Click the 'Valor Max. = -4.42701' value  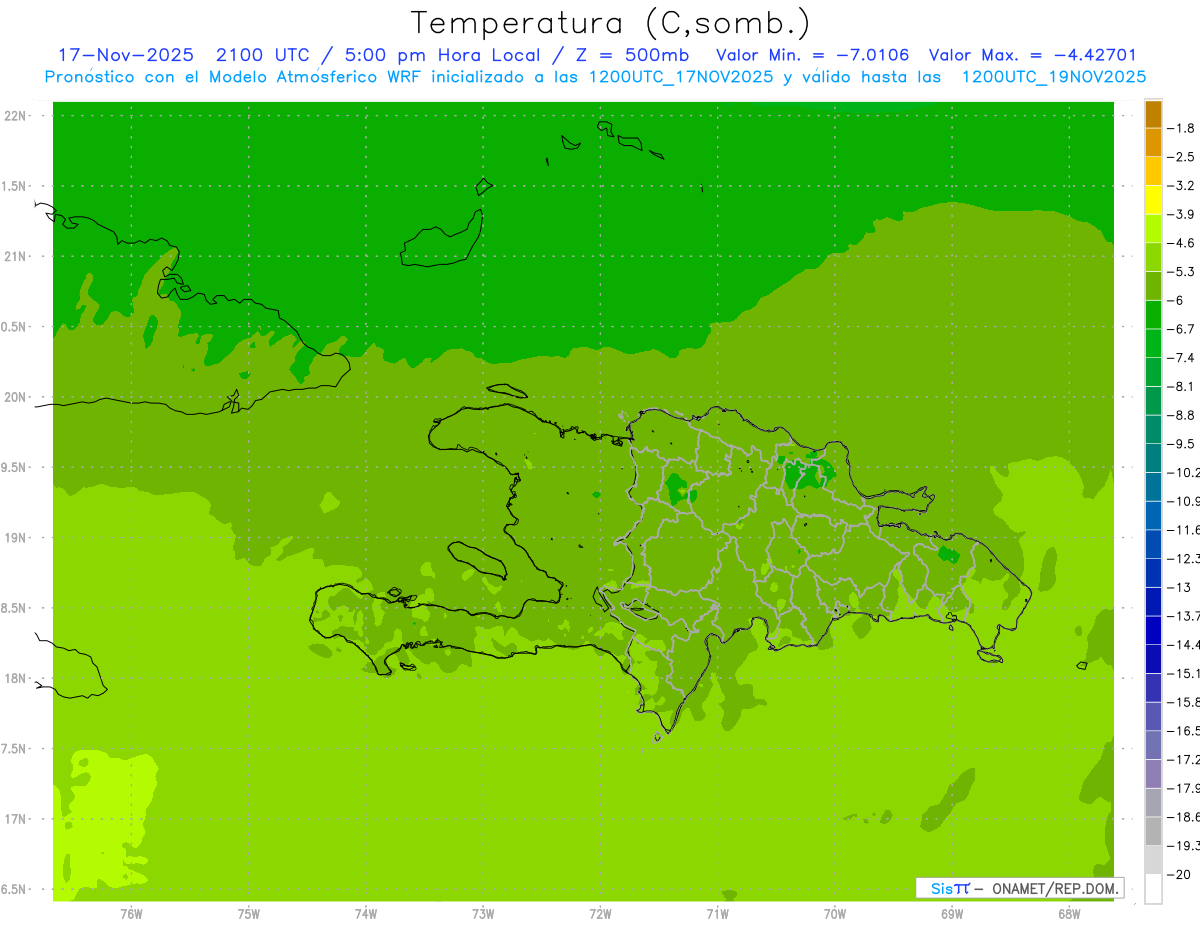[1033, 55]
